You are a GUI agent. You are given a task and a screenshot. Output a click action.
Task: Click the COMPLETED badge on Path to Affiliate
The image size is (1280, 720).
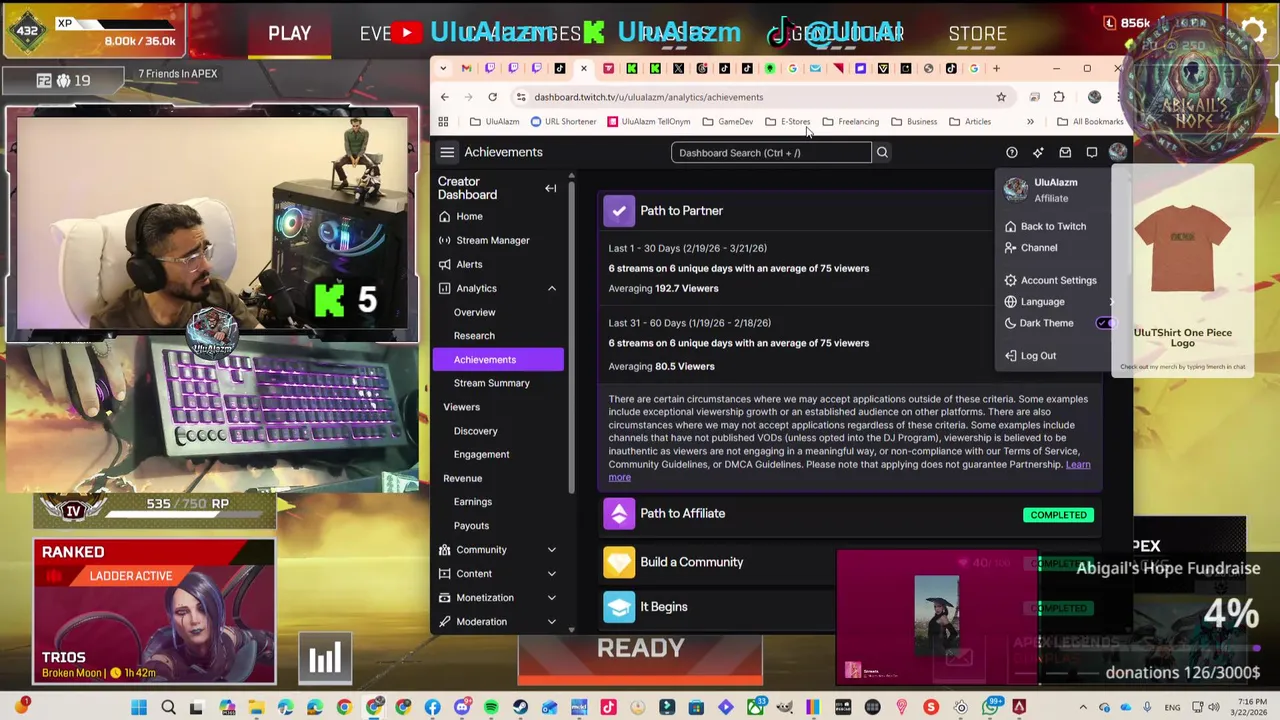1058,515
